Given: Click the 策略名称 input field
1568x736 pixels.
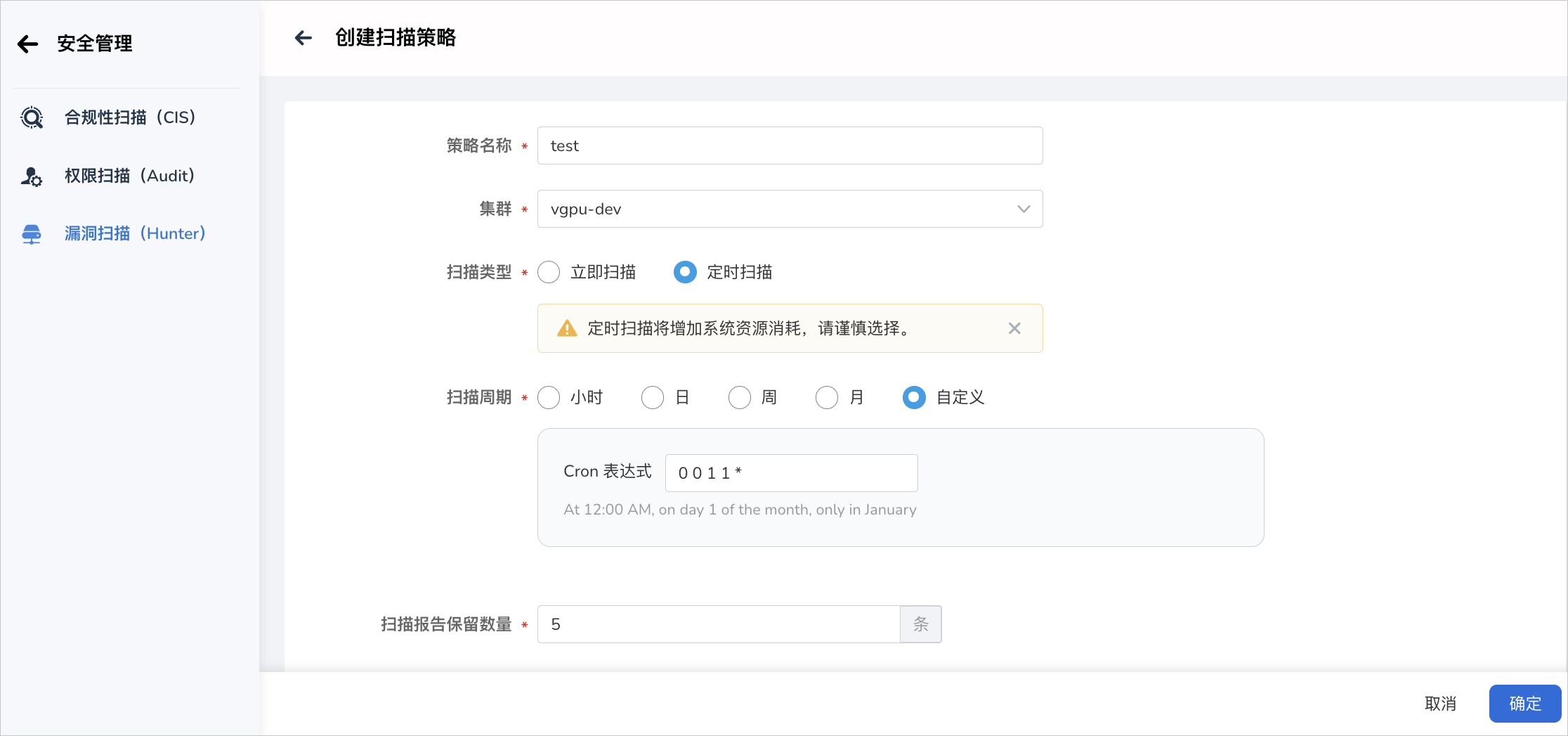Looking at the screenshot, I should pos(790,146).
